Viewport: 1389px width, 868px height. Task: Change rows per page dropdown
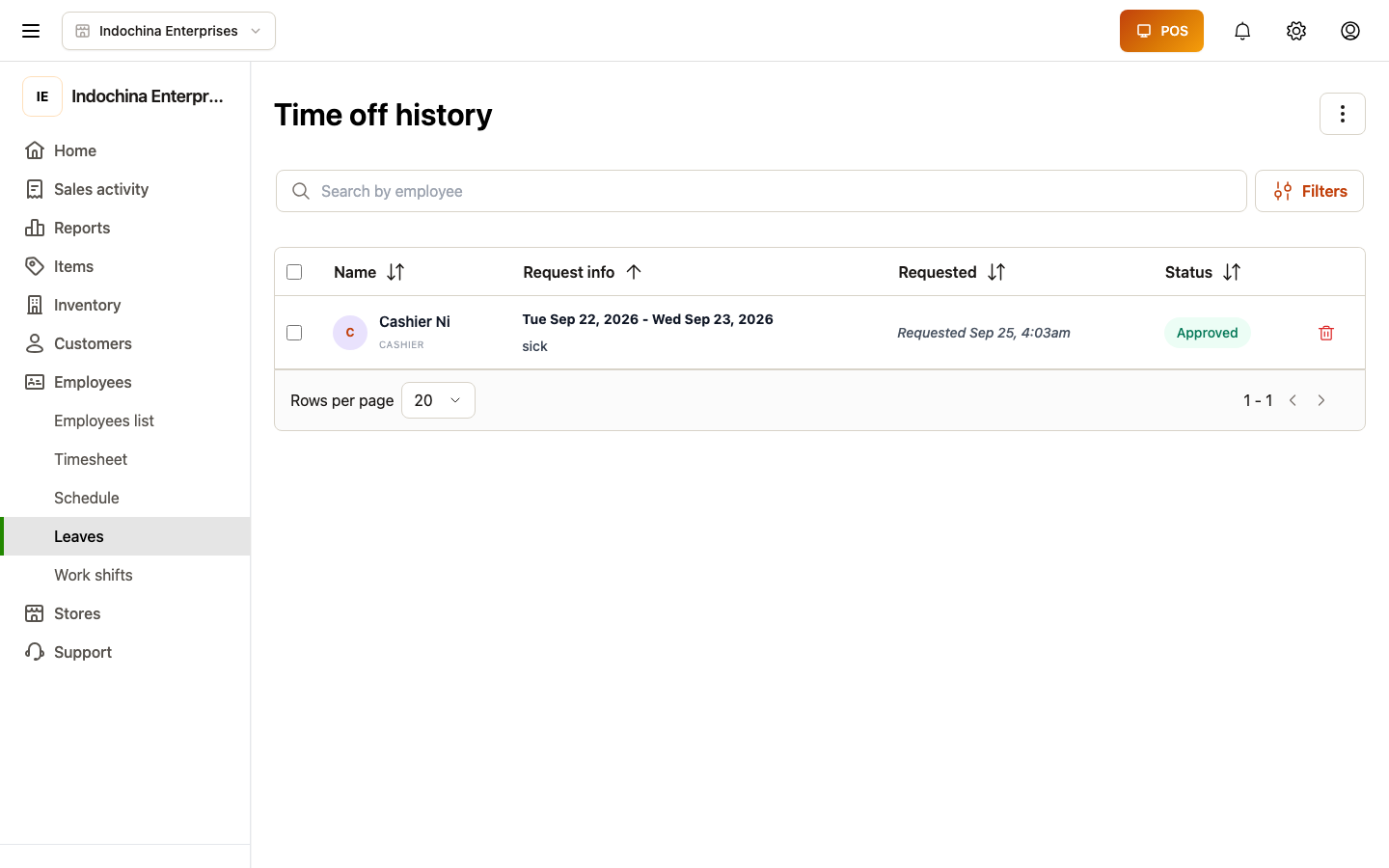click(438, 400)
